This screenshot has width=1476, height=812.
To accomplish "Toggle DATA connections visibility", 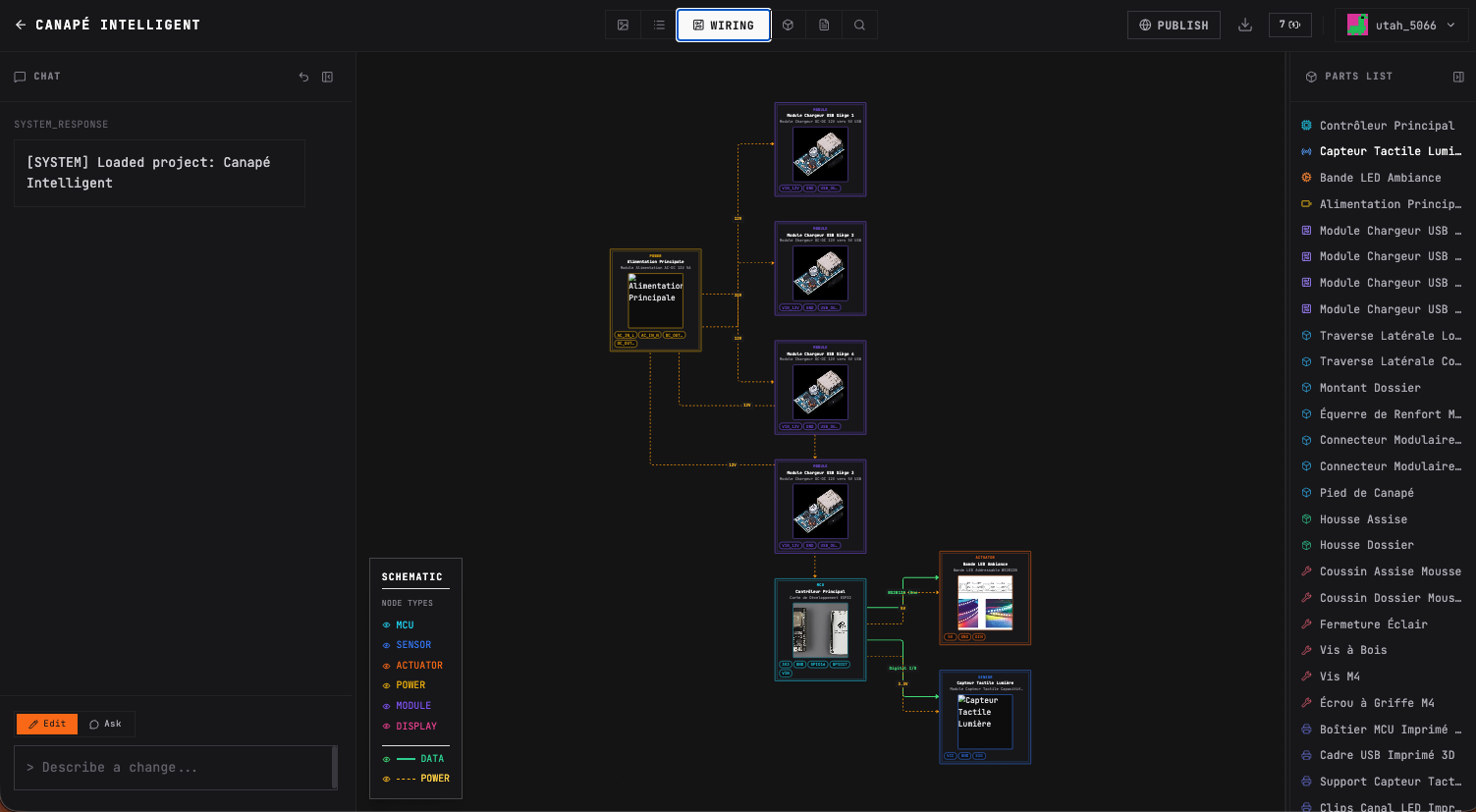I will [x=386, y=759].
